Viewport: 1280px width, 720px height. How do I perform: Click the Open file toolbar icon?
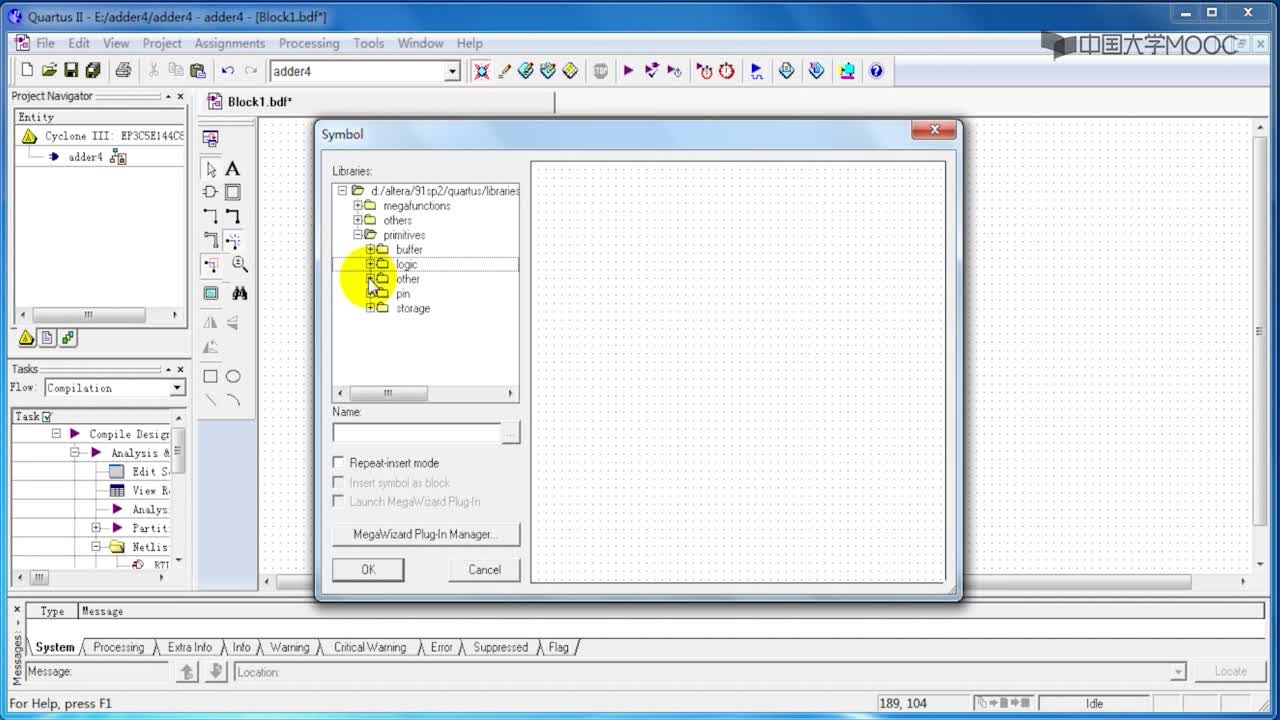49,71
